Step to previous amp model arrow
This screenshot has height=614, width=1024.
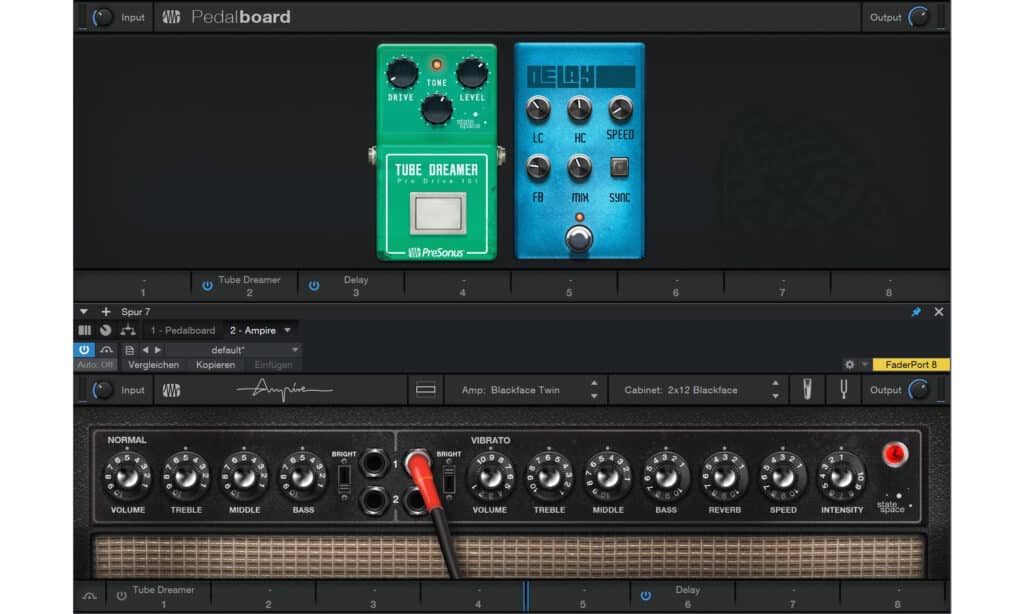594,383
